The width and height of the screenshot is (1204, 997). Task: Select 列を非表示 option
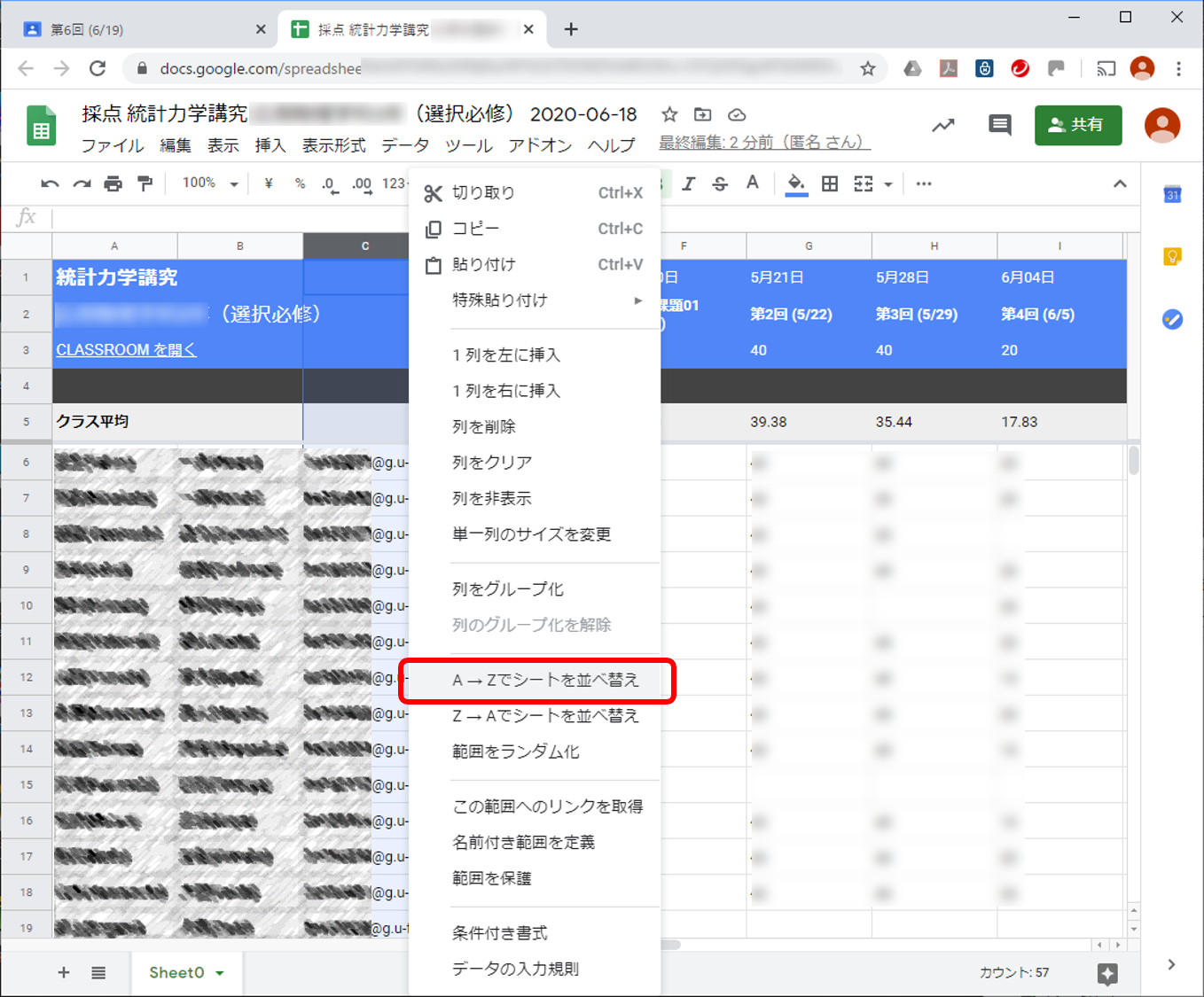click(535, 498)
